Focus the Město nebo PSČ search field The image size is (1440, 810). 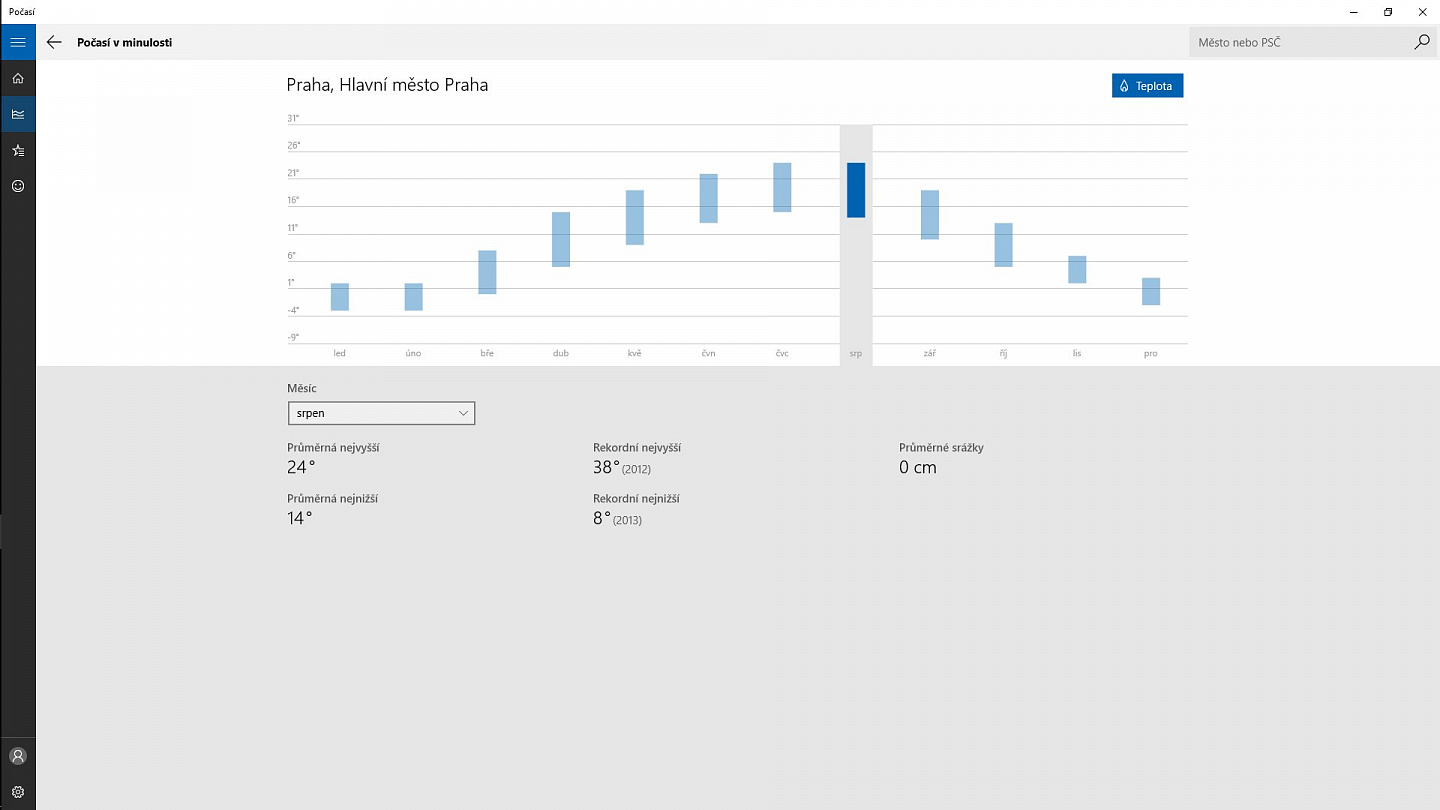click(1299, 42)
